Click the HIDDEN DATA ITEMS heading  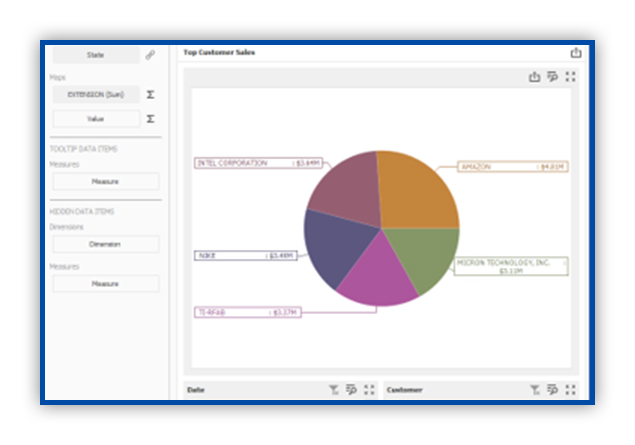[82, 211]
